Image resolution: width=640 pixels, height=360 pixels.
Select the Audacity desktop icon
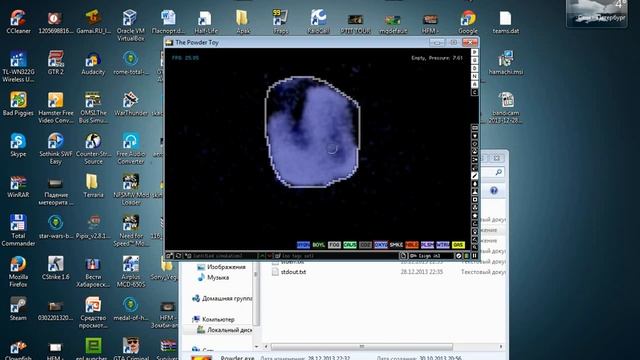coord(93,63)
